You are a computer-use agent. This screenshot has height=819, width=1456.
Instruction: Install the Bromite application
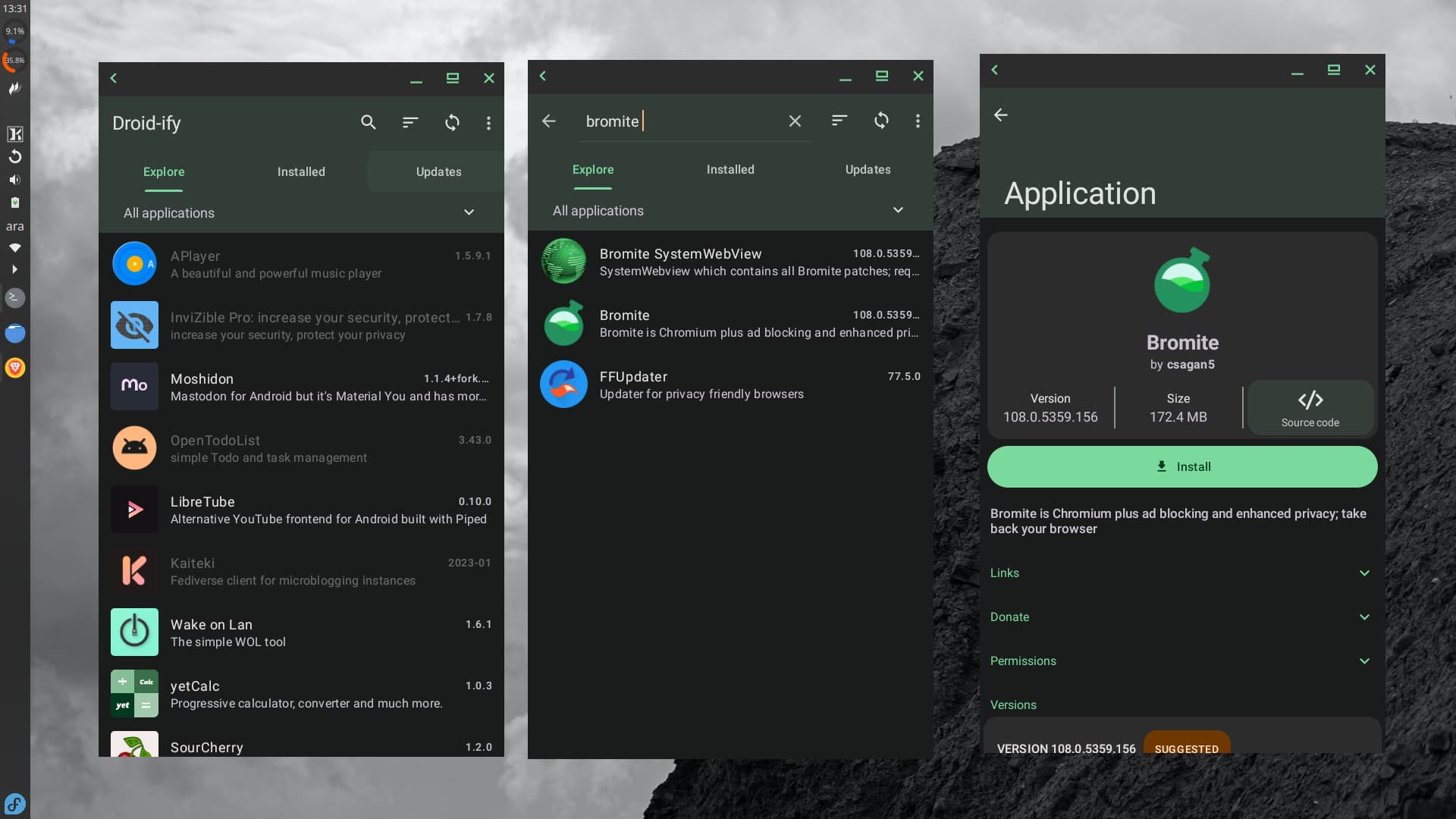pyautogui.click(x=1181, y=467)
